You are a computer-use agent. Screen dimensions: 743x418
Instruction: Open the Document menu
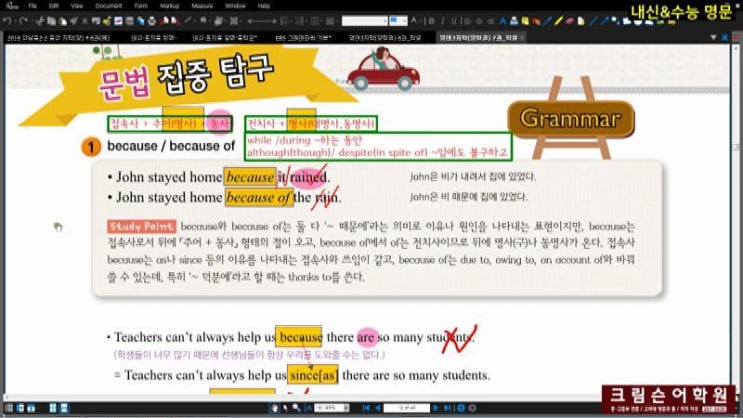109,6
